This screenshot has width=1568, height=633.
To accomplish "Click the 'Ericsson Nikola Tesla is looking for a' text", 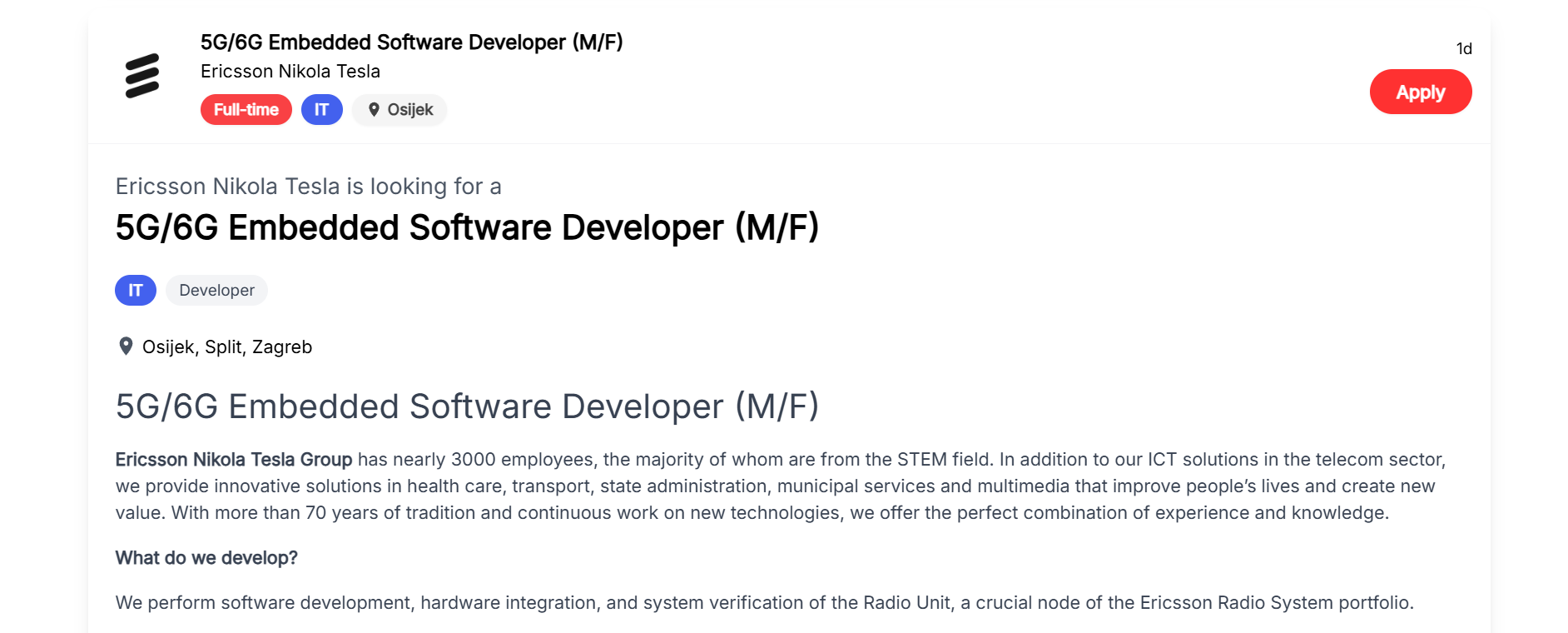I will [x=308, y=187].
